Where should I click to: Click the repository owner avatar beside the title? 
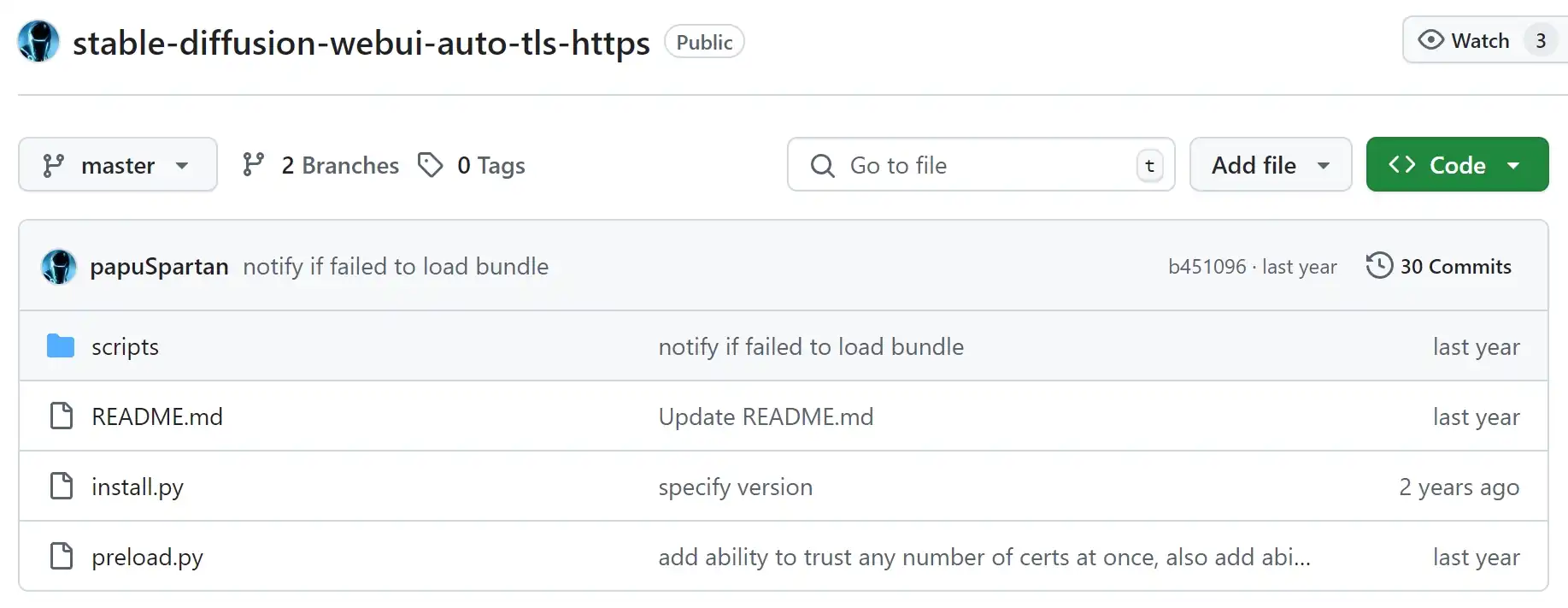pyautogui.click(x=38, y=42)
